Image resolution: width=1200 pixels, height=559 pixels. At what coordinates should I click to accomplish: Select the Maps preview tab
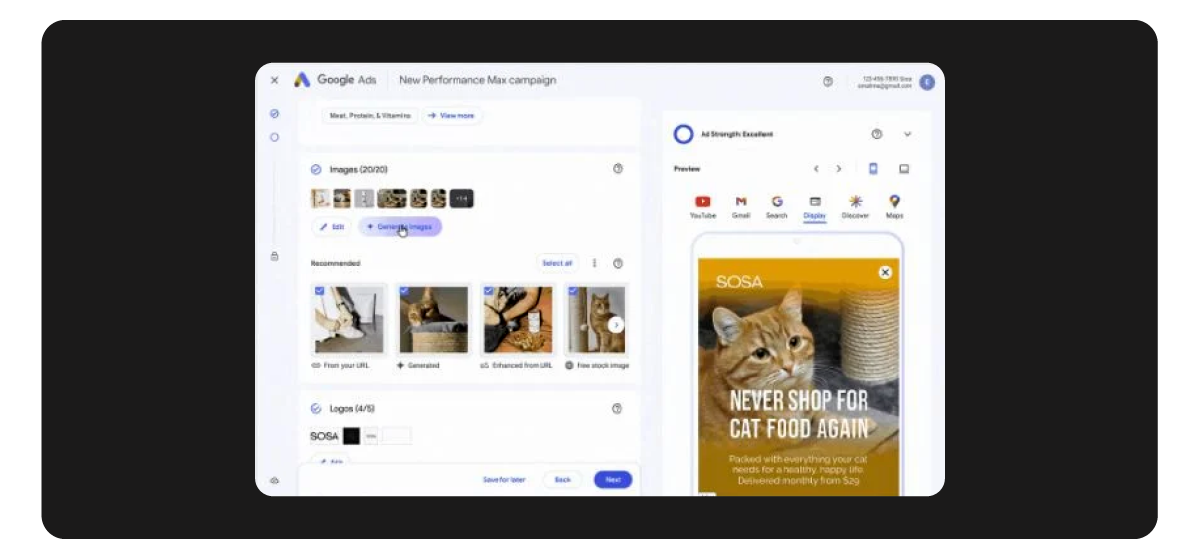[894, 207]
